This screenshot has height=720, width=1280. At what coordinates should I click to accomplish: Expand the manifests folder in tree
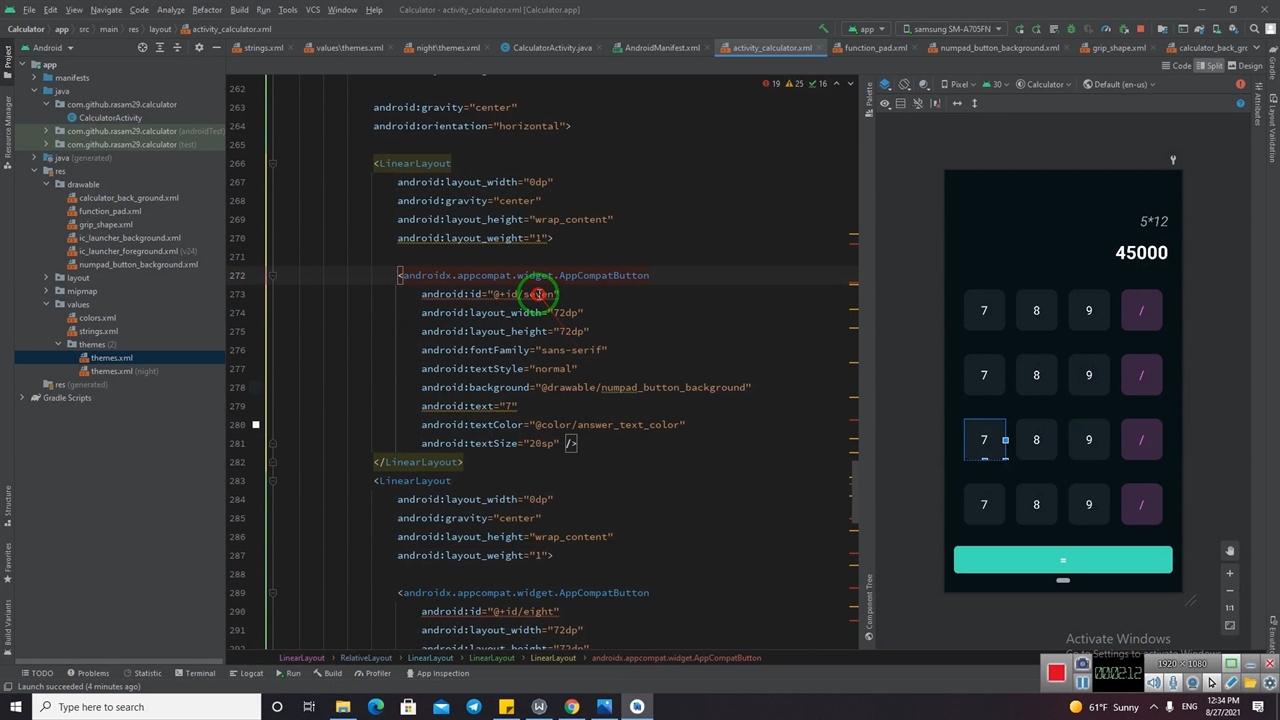34,78
